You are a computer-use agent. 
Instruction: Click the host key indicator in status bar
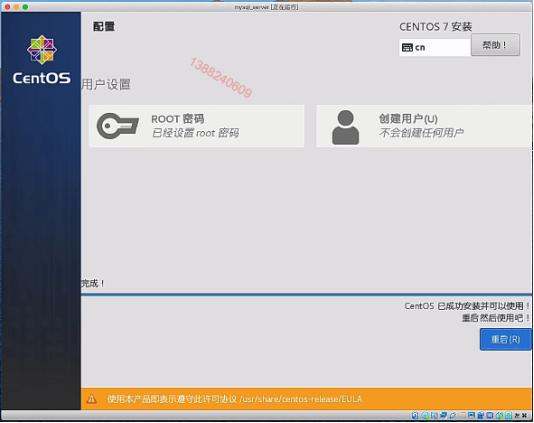(520, 415)
